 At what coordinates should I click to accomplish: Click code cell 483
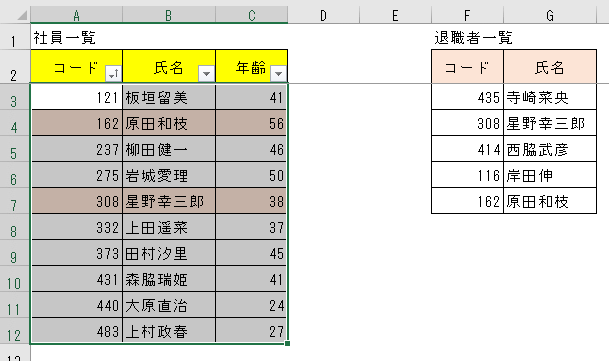coord(77,331)
